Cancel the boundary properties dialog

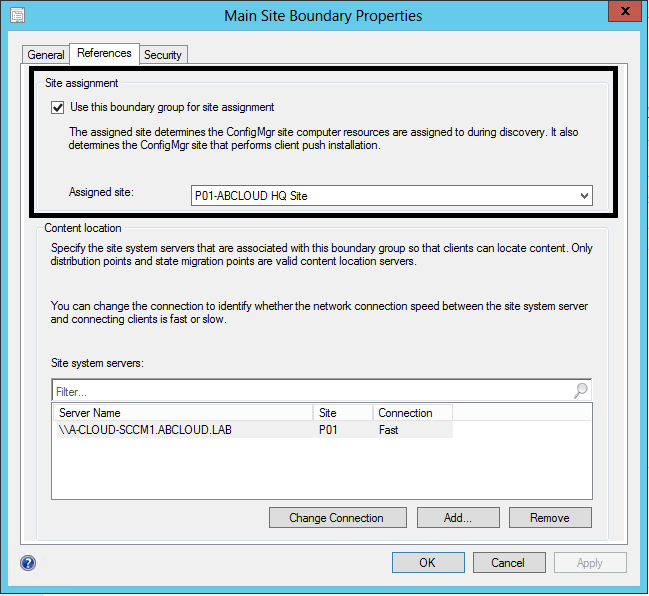(509, 563)
